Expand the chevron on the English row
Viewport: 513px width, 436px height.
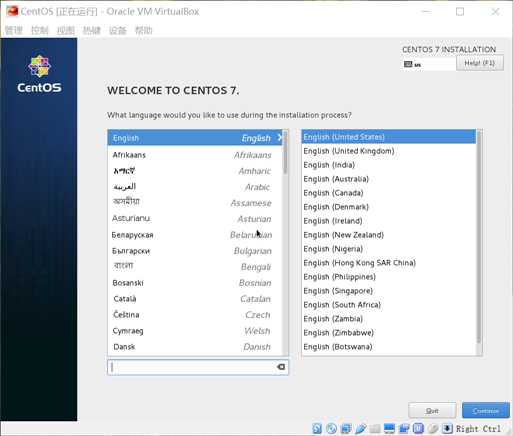279,138
